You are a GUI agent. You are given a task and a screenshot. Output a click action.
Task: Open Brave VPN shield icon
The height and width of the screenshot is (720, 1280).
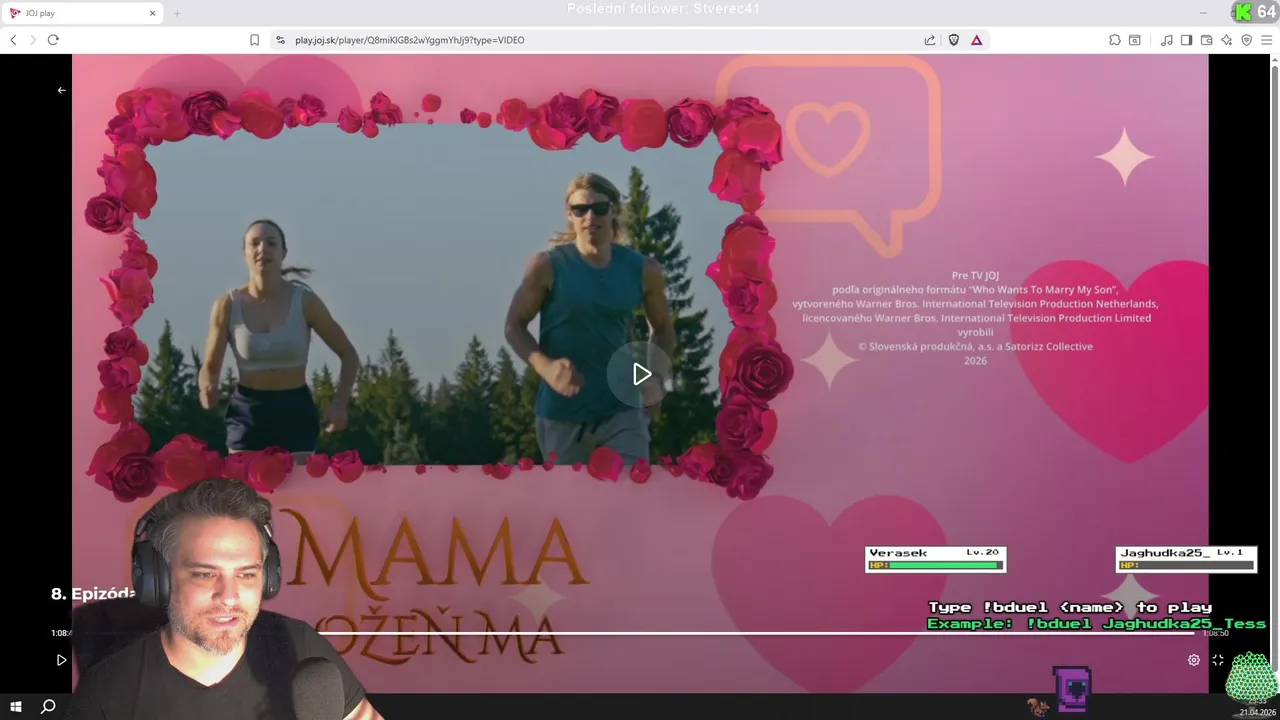1246,40
